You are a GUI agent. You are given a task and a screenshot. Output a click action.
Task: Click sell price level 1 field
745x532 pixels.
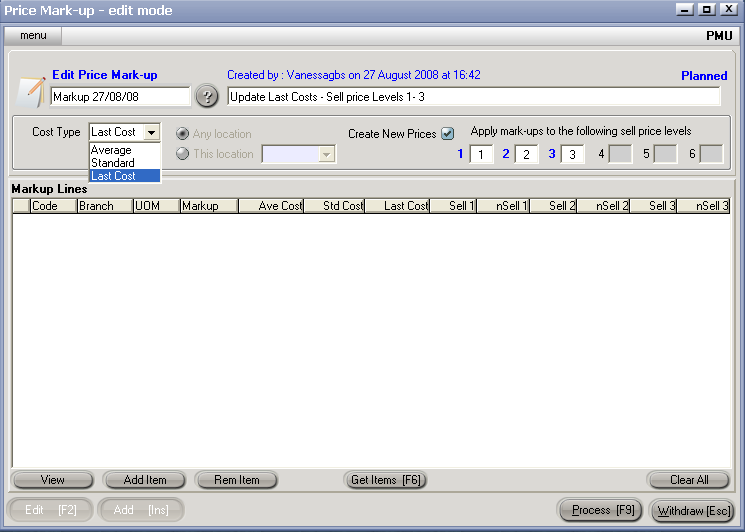pos(481,154)
